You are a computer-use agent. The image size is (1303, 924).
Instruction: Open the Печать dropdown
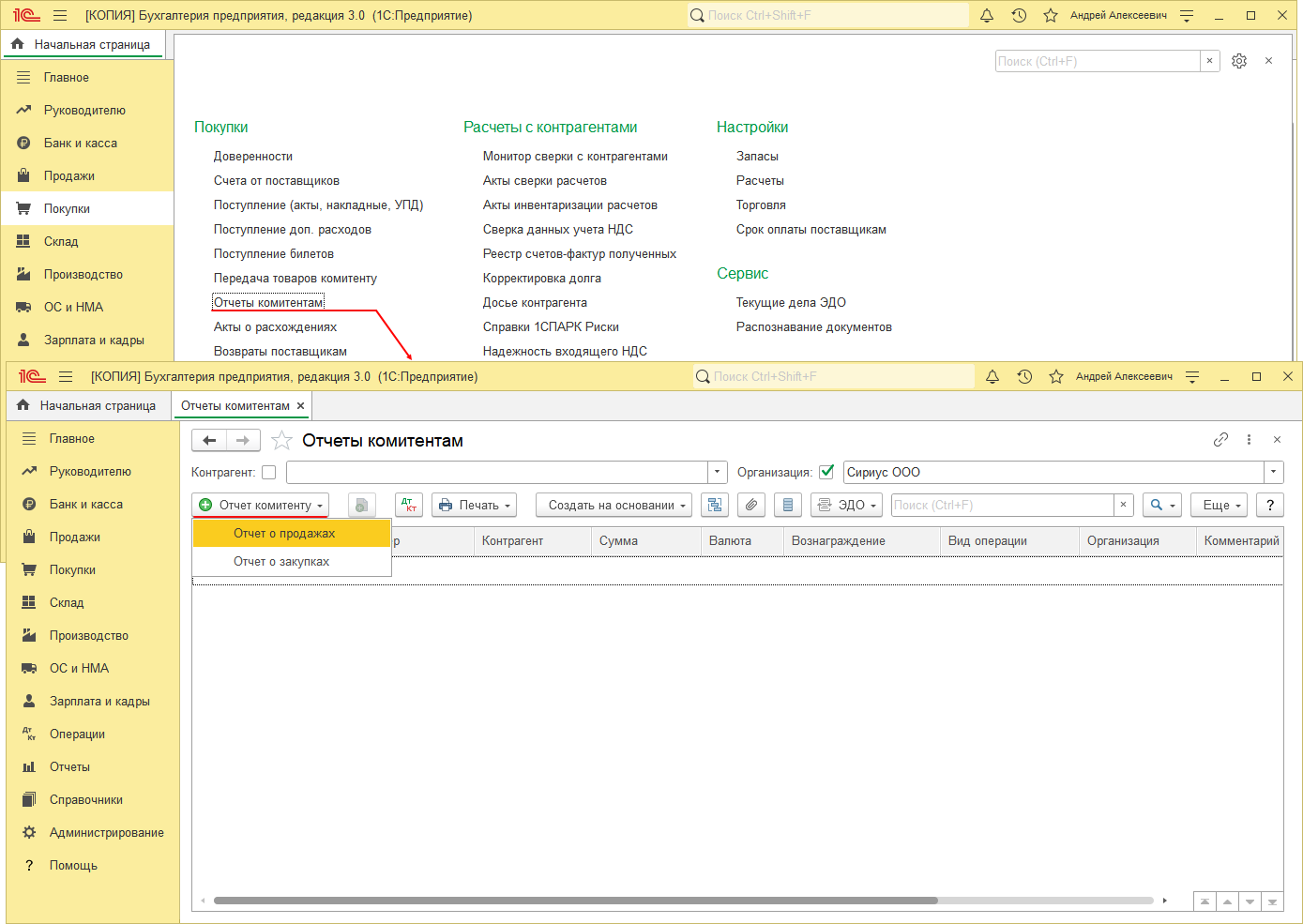[x=475, y=505]
